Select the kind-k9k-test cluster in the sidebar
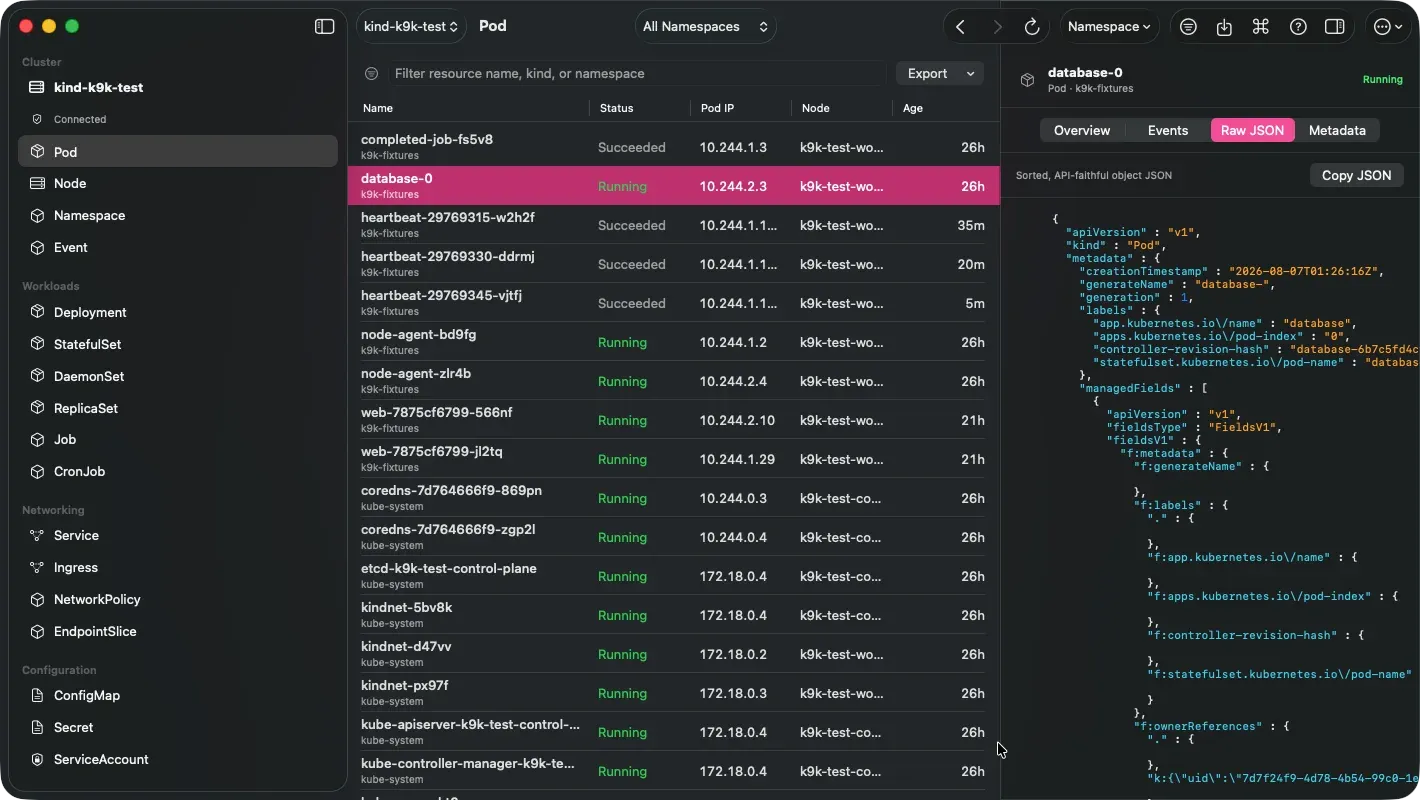Viewport: 1420px width, 800px height. tap(178, 87)
